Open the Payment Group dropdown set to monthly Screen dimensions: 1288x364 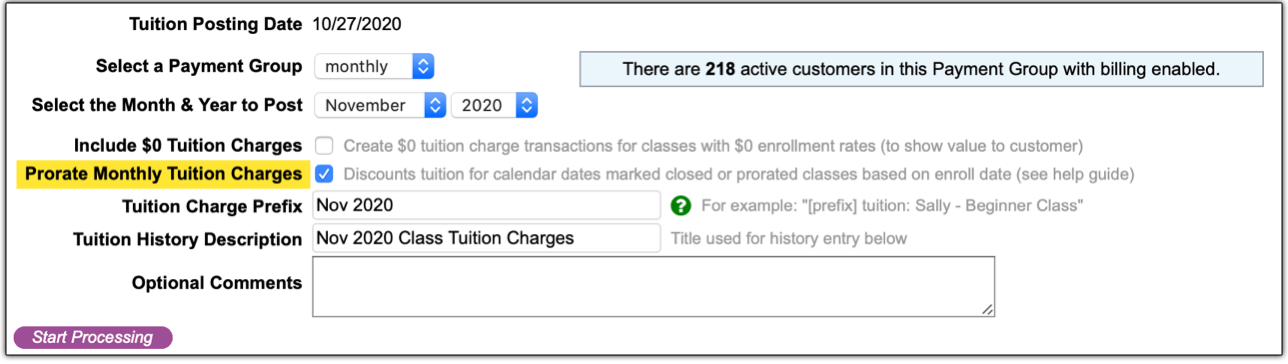[374, 67]
